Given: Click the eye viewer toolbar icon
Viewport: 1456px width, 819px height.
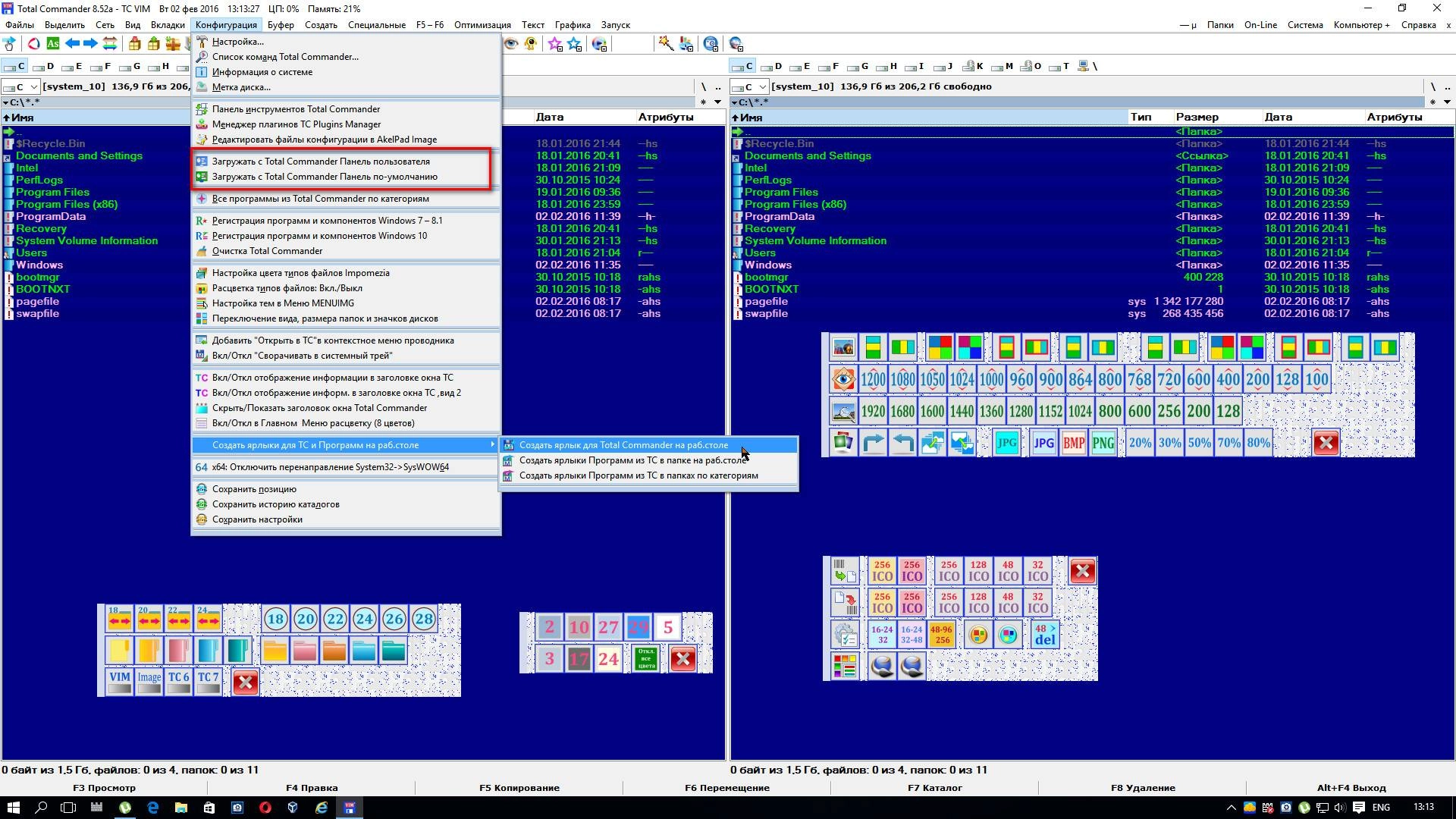Looking at the screenshot, I should click(x=511, y=44).
